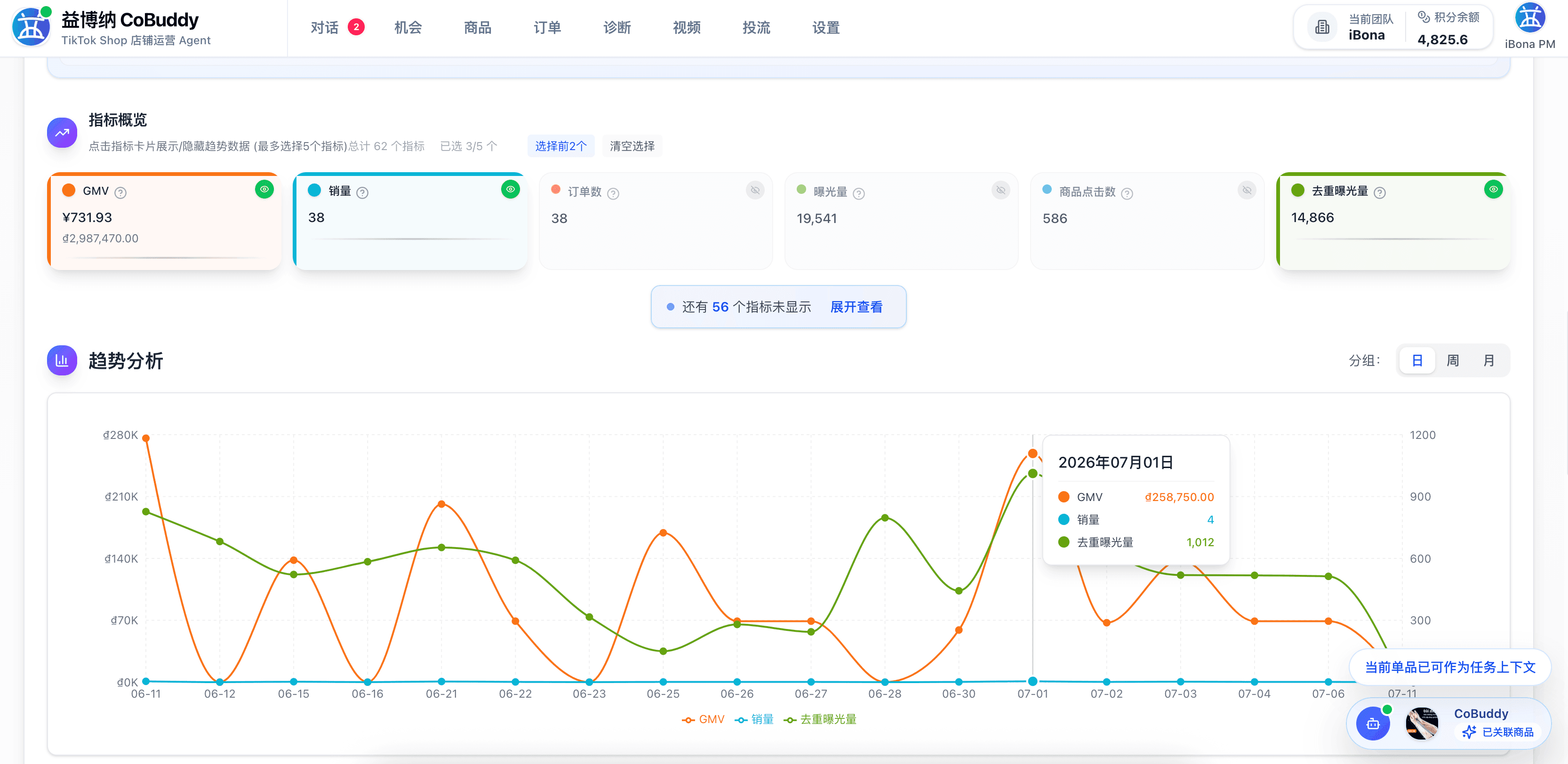Click the 指标概览 trend arrow icon

(x=62, y=133)
